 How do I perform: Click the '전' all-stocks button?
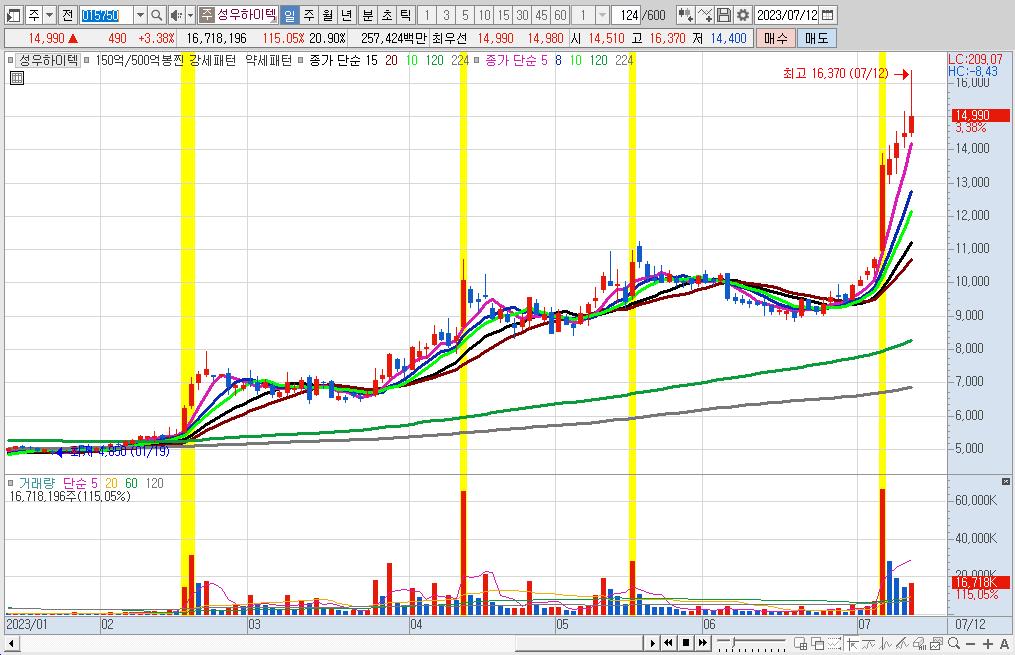[67, 15]
